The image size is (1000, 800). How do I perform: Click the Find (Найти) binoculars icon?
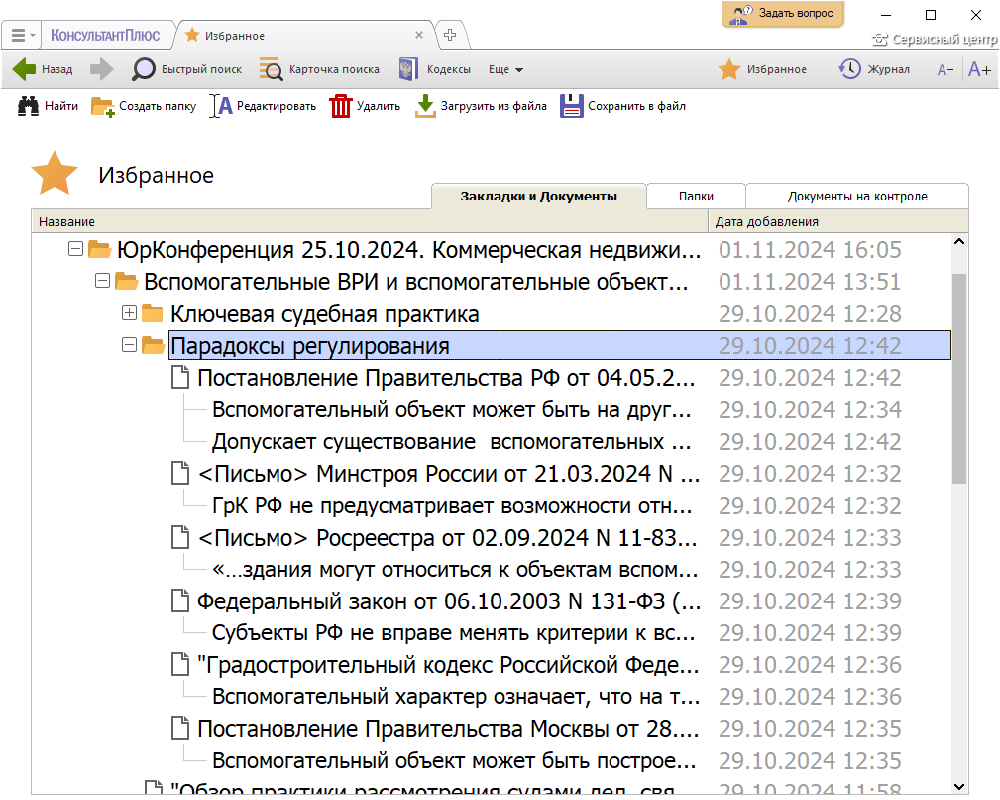coord(48,106)
